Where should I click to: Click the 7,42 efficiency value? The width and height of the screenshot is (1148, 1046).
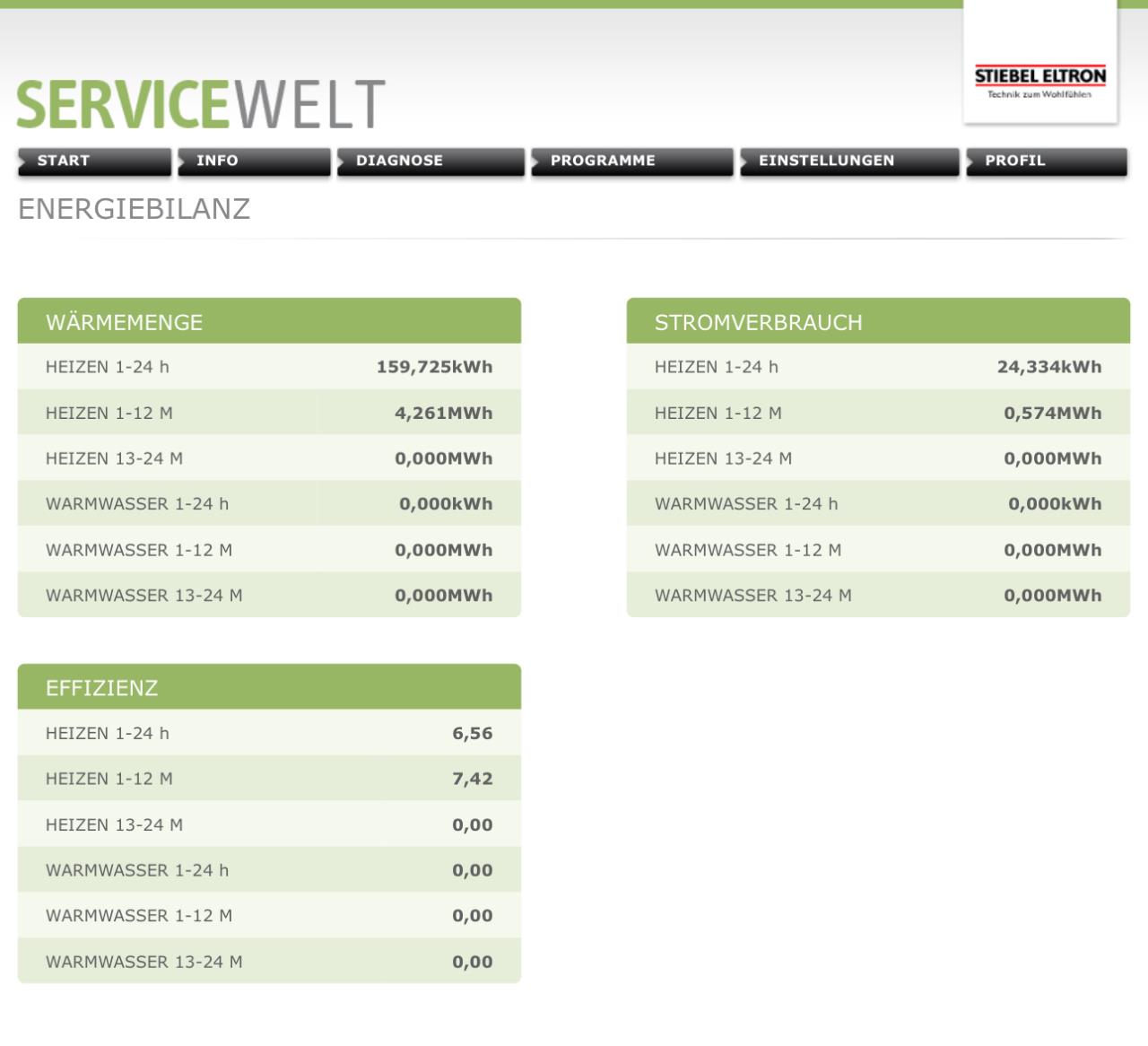coord(472,779)
